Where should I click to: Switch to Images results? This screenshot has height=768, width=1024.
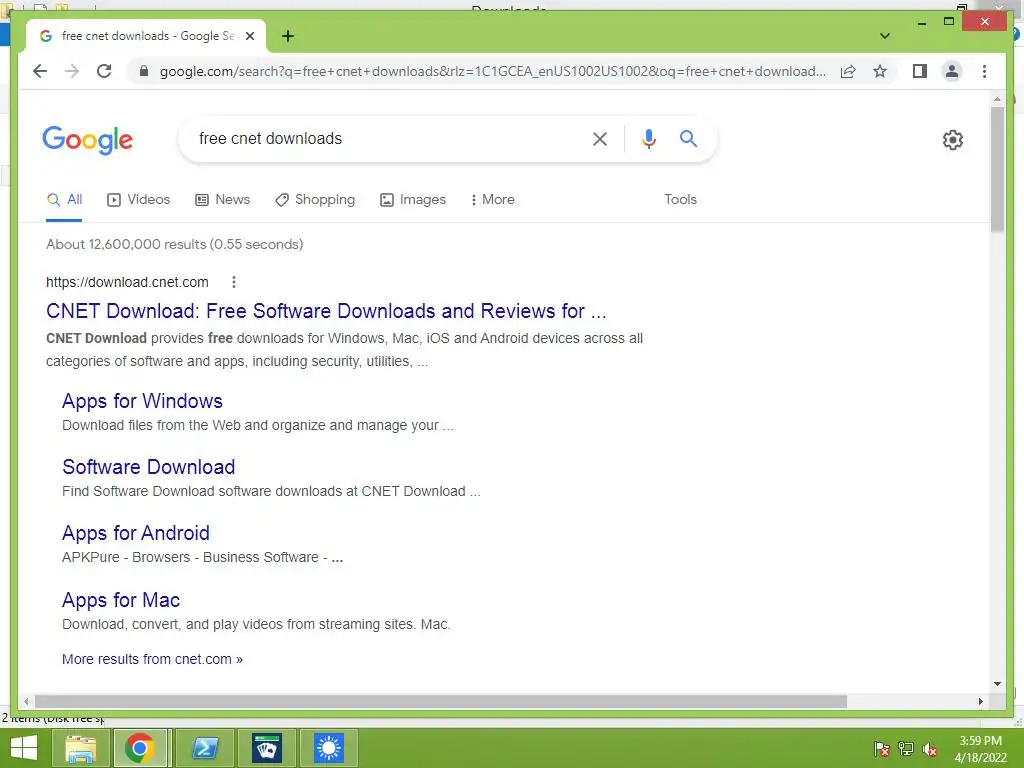click(413, 200)
